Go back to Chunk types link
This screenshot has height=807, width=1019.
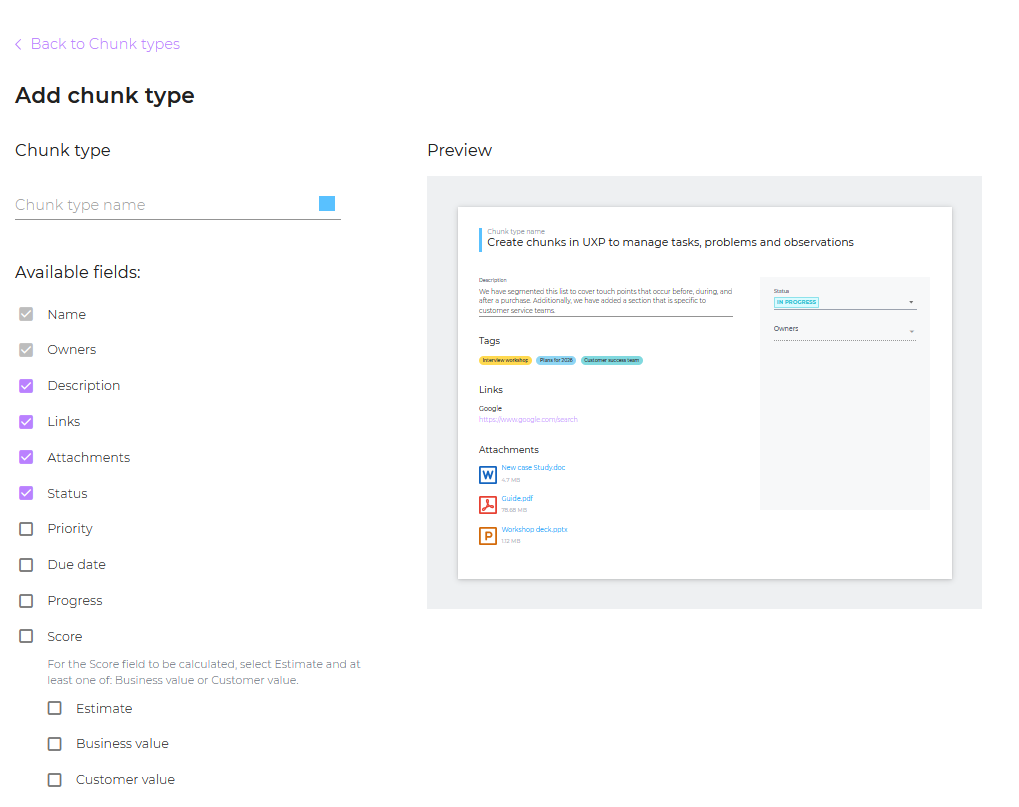click(x=105, y=44)
